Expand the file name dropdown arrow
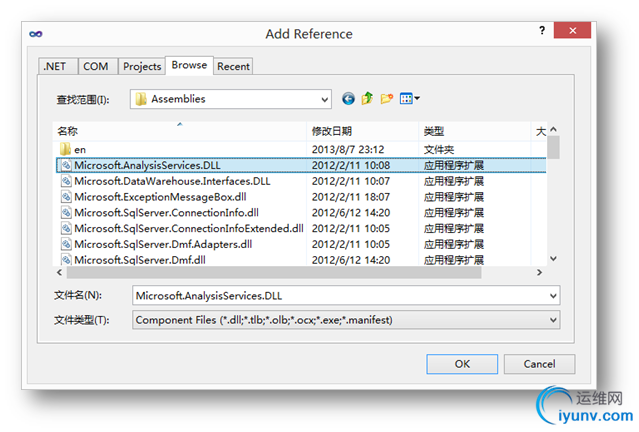The image size is (639, 432). coord(553,296)
